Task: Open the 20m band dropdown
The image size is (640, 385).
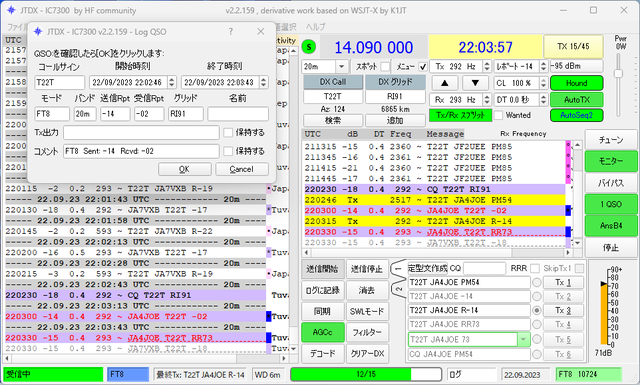Action: click(342, 66)
